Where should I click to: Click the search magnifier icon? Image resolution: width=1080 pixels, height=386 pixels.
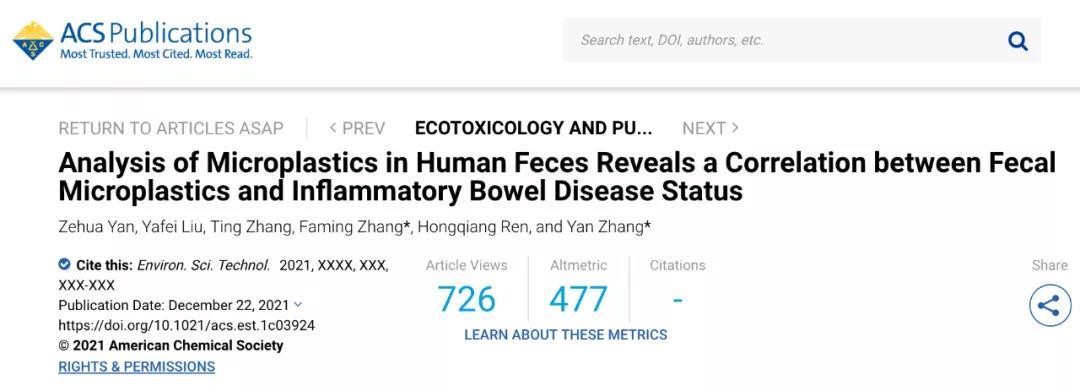click(1018, 41)
